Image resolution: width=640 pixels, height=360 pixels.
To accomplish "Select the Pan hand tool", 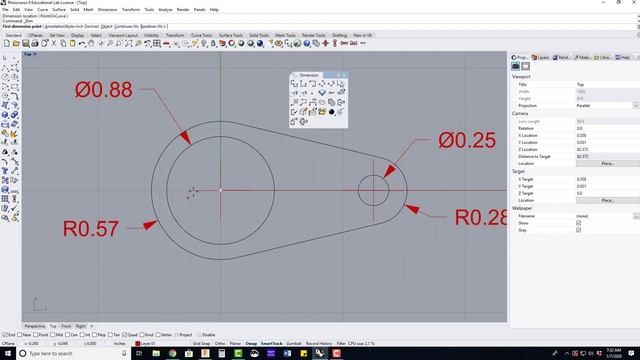I will click(x=91, y=43).
